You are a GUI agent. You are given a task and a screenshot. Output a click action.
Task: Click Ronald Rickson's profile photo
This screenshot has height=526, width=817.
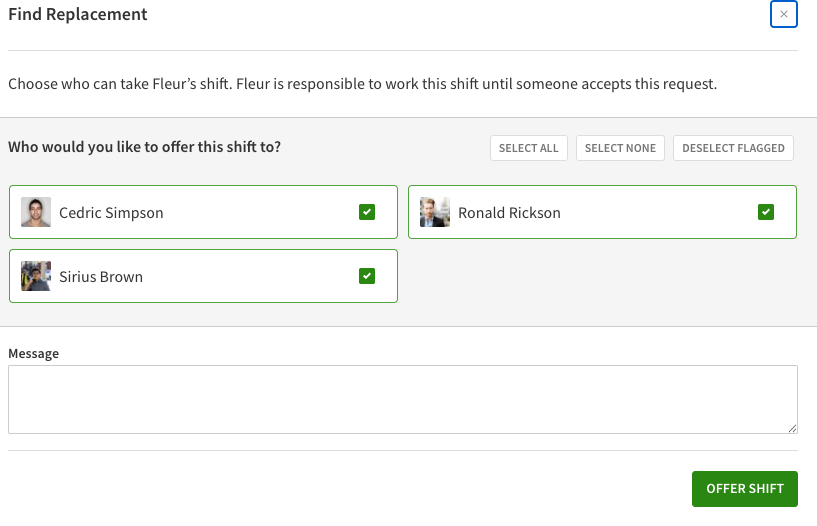tap(435, 212)
